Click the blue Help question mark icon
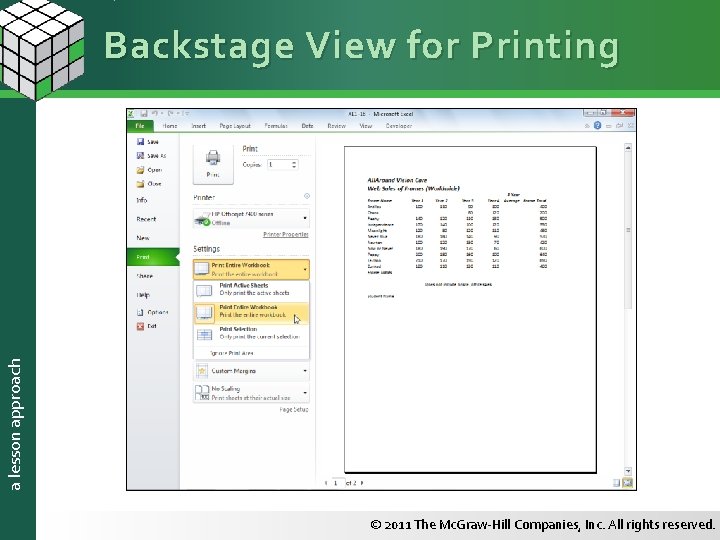720x540 pixels. [x=597, y=125]
